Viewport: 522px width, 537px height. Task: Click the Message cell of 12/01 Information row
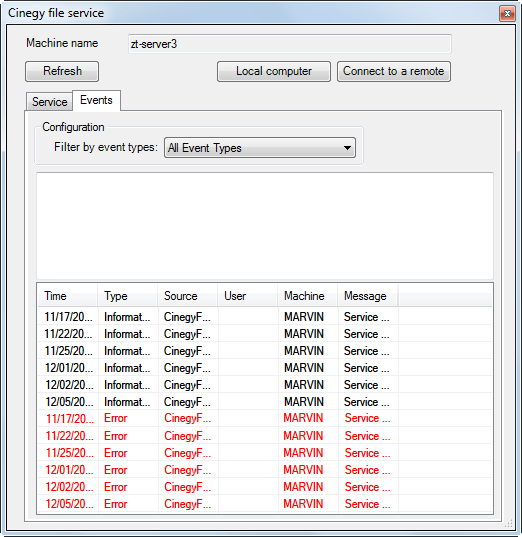click(x=366, y=368)
